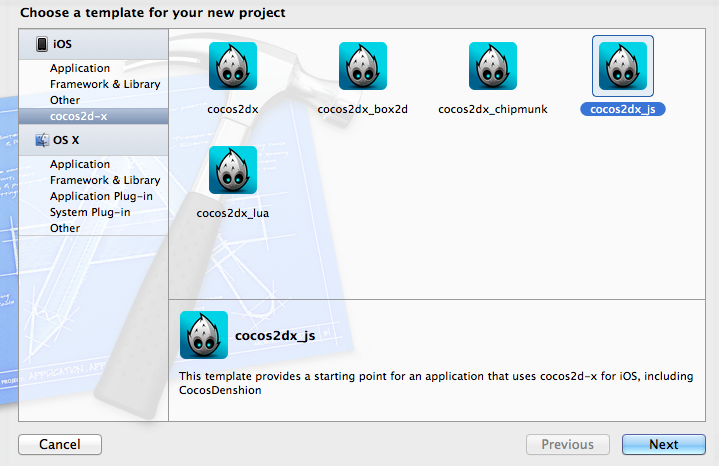
Task: Select OS X Framework & Library category
Action: [x=105, y=180]
